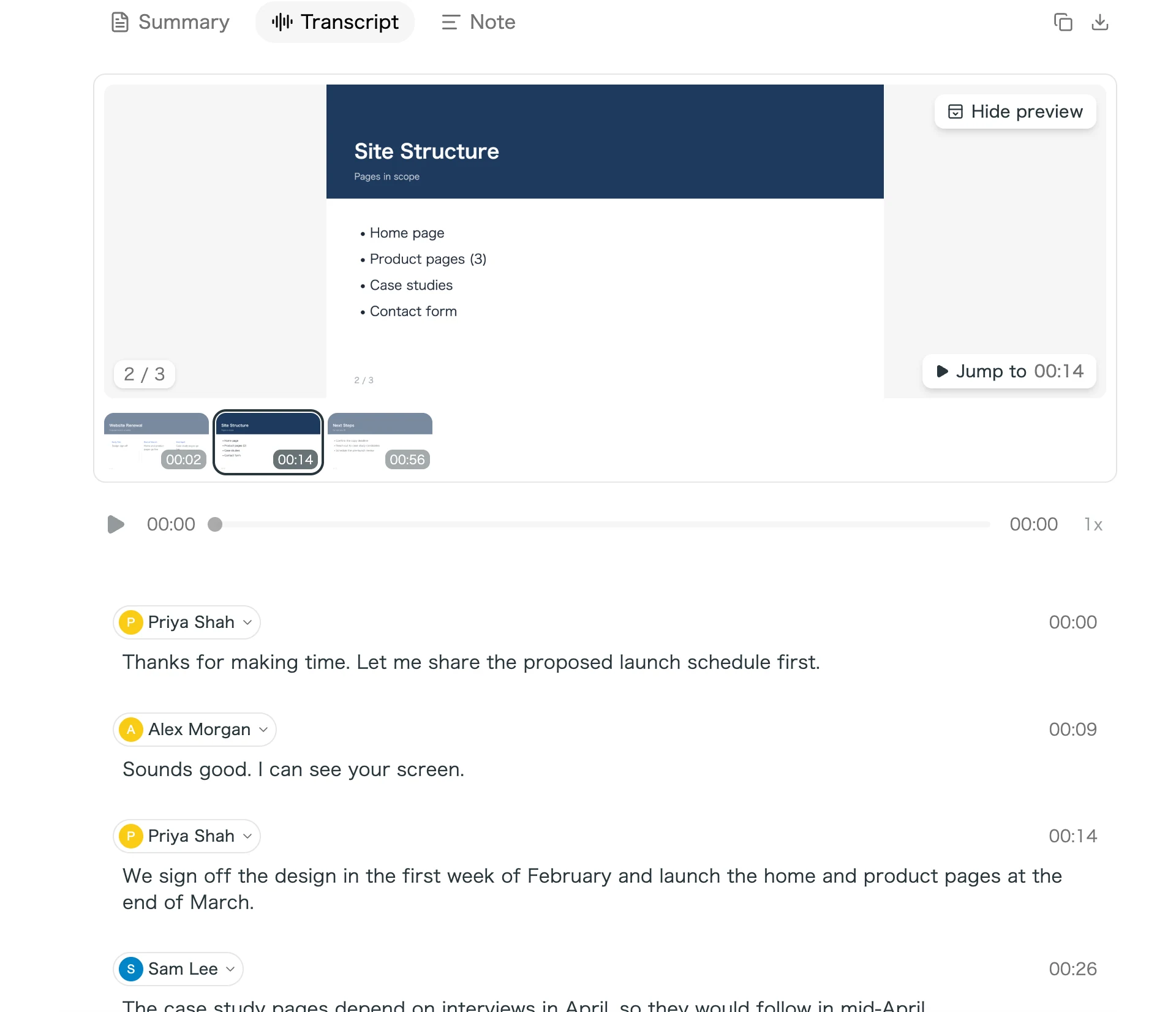Play the audio recording
Image resolution: width=1176 pixels, height=1012 pixels.
[x=116, y=524]
